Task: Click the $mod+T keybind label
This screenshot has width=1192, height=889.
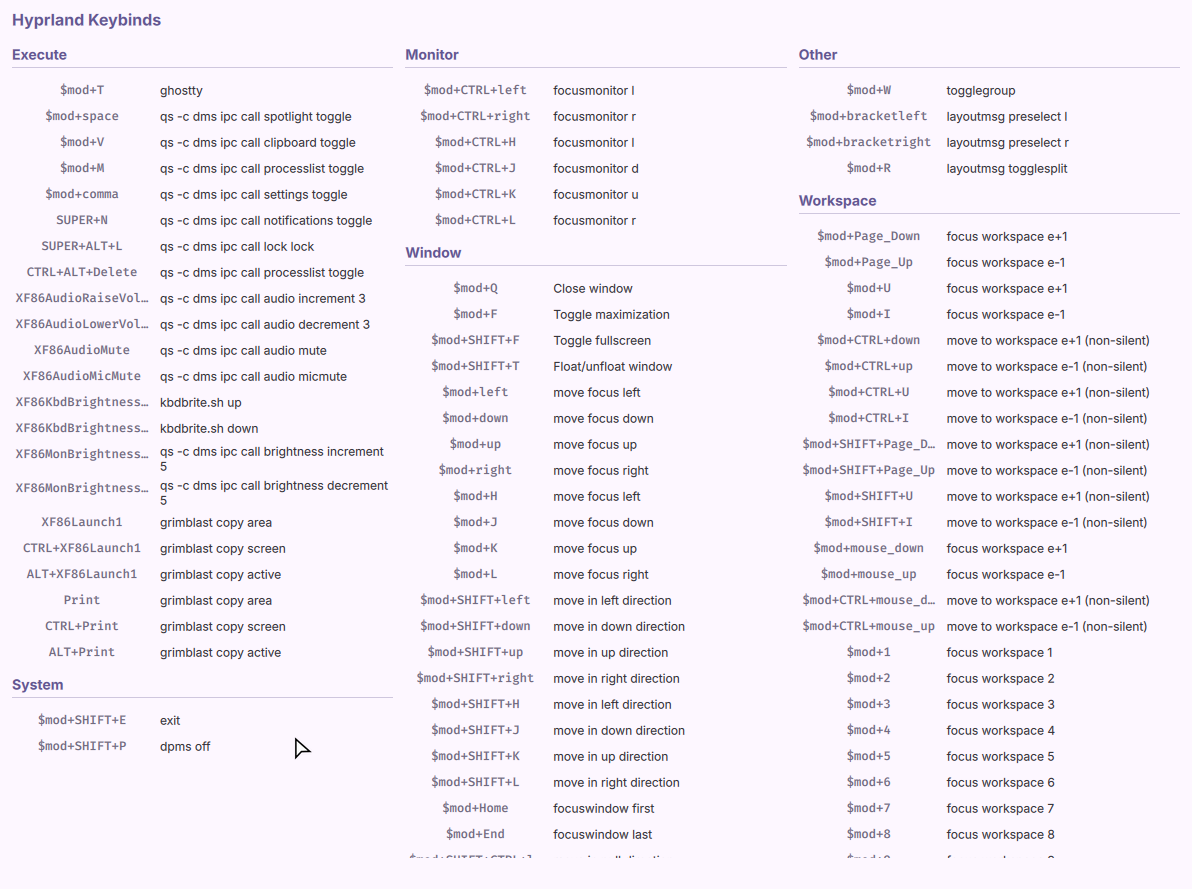Action: 82,90
